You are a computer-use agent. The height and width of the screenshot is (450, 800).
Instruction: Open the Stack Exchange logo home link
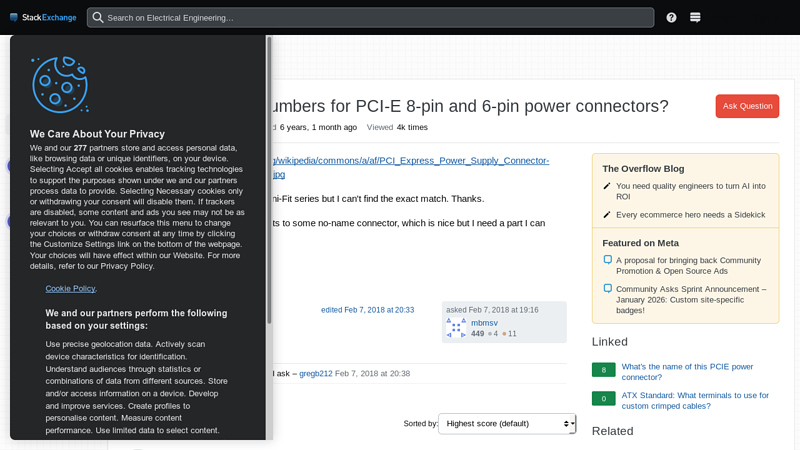[x=43, y=17]
